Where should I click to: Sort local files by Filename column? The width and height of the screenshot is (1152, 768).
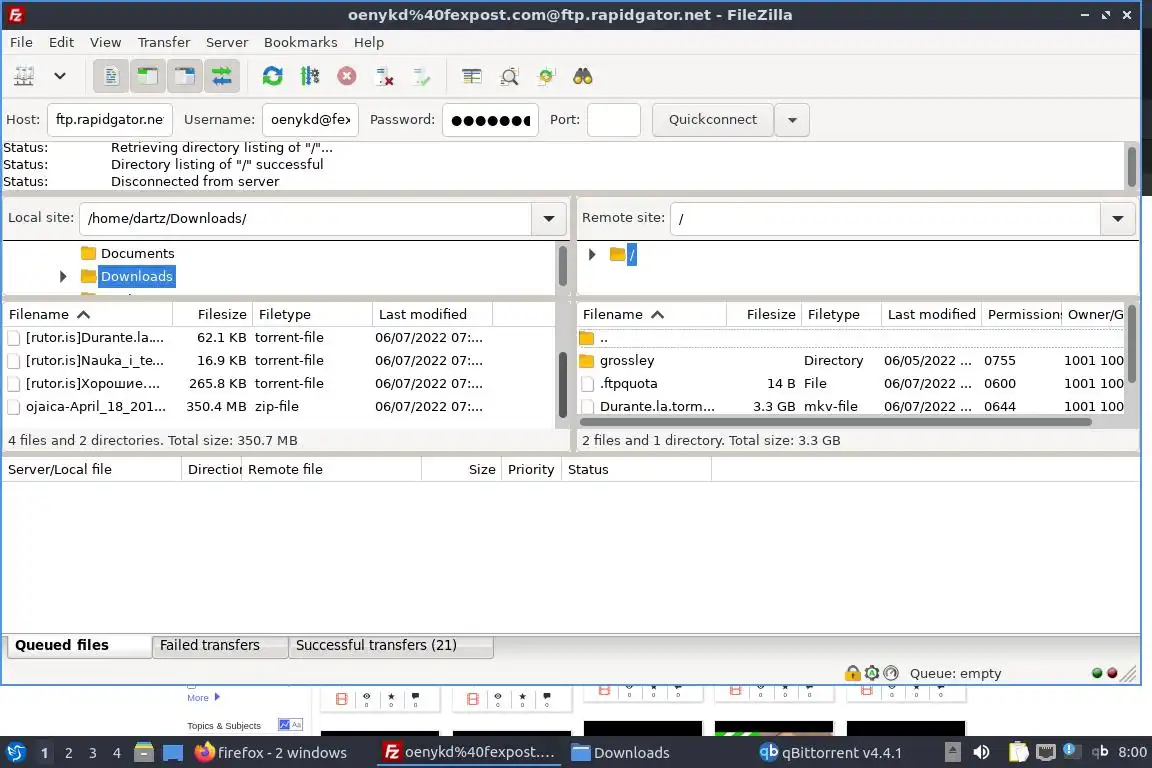[87, 315]
